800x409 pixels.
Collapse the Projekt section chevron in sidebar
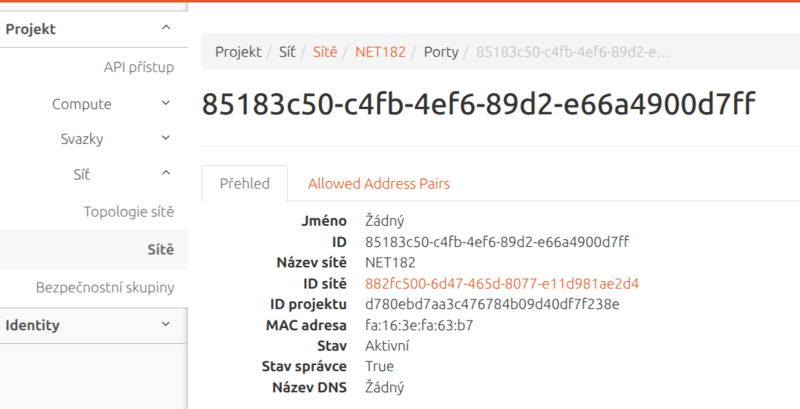[165, 29]
